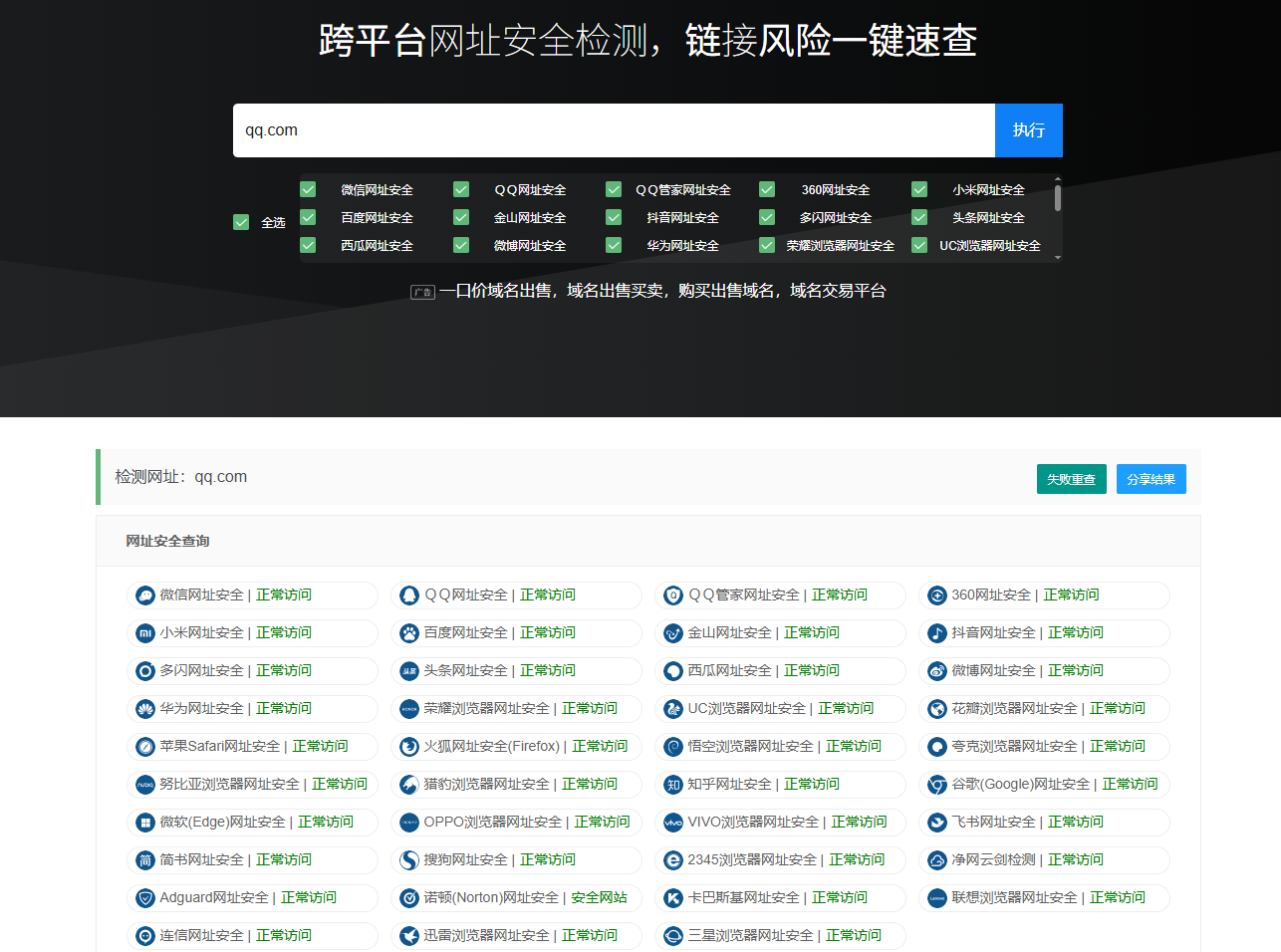Click the 诺顿(Norton)网址安全 | 安全网站 result
The image size is (1281, 952).
click(517, 898)
